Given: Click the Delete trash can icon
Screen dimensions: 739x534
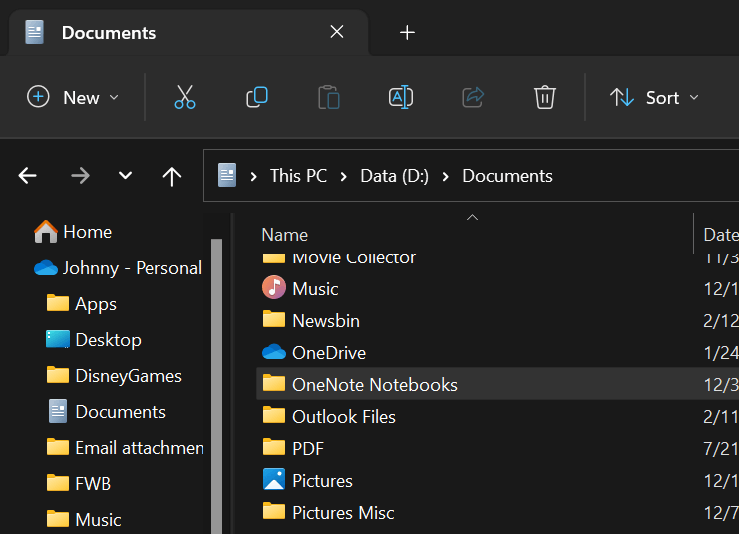Looking at the screenshot, I should 545,97.
